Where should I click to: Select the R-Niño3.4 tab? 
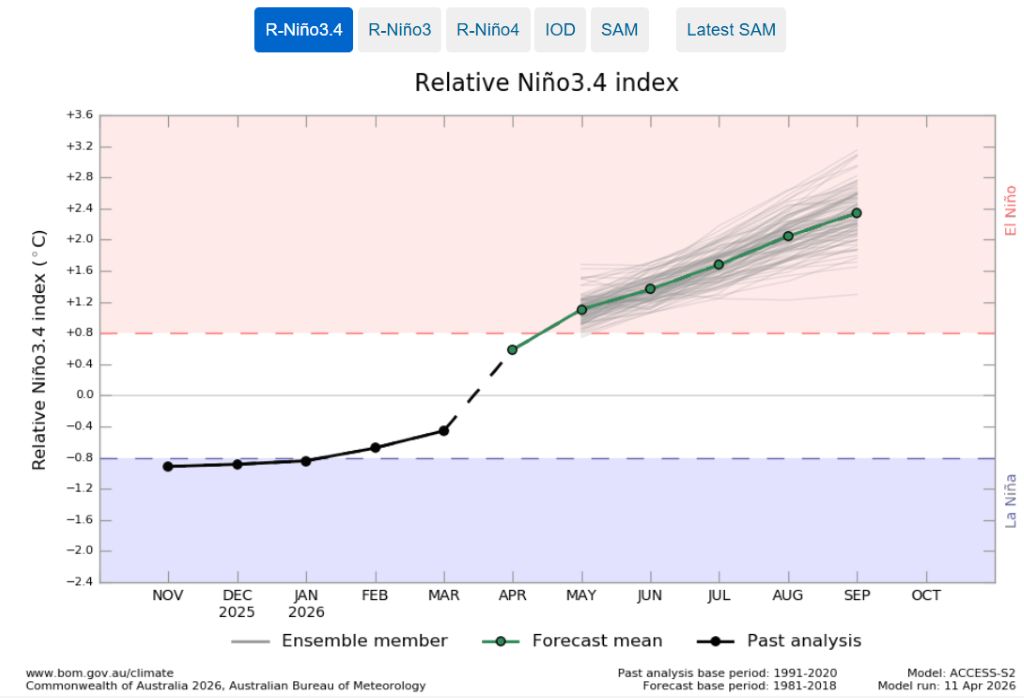(303, 30)
